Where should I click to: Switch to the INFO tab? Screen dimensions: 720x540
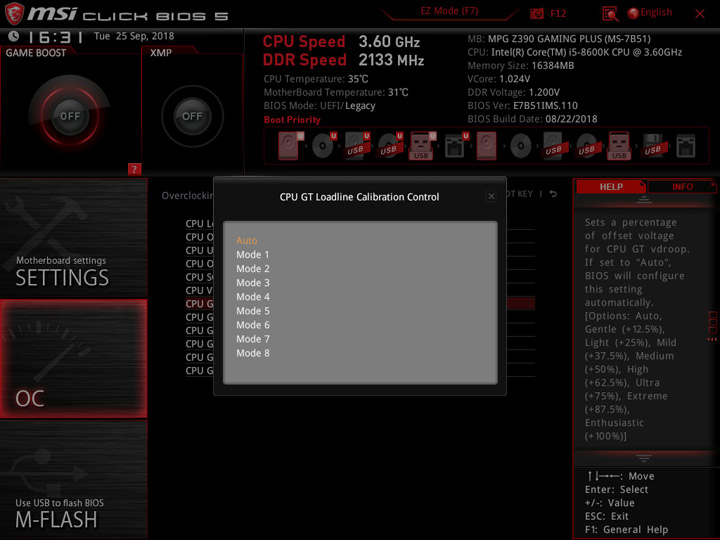coord(682,186)
